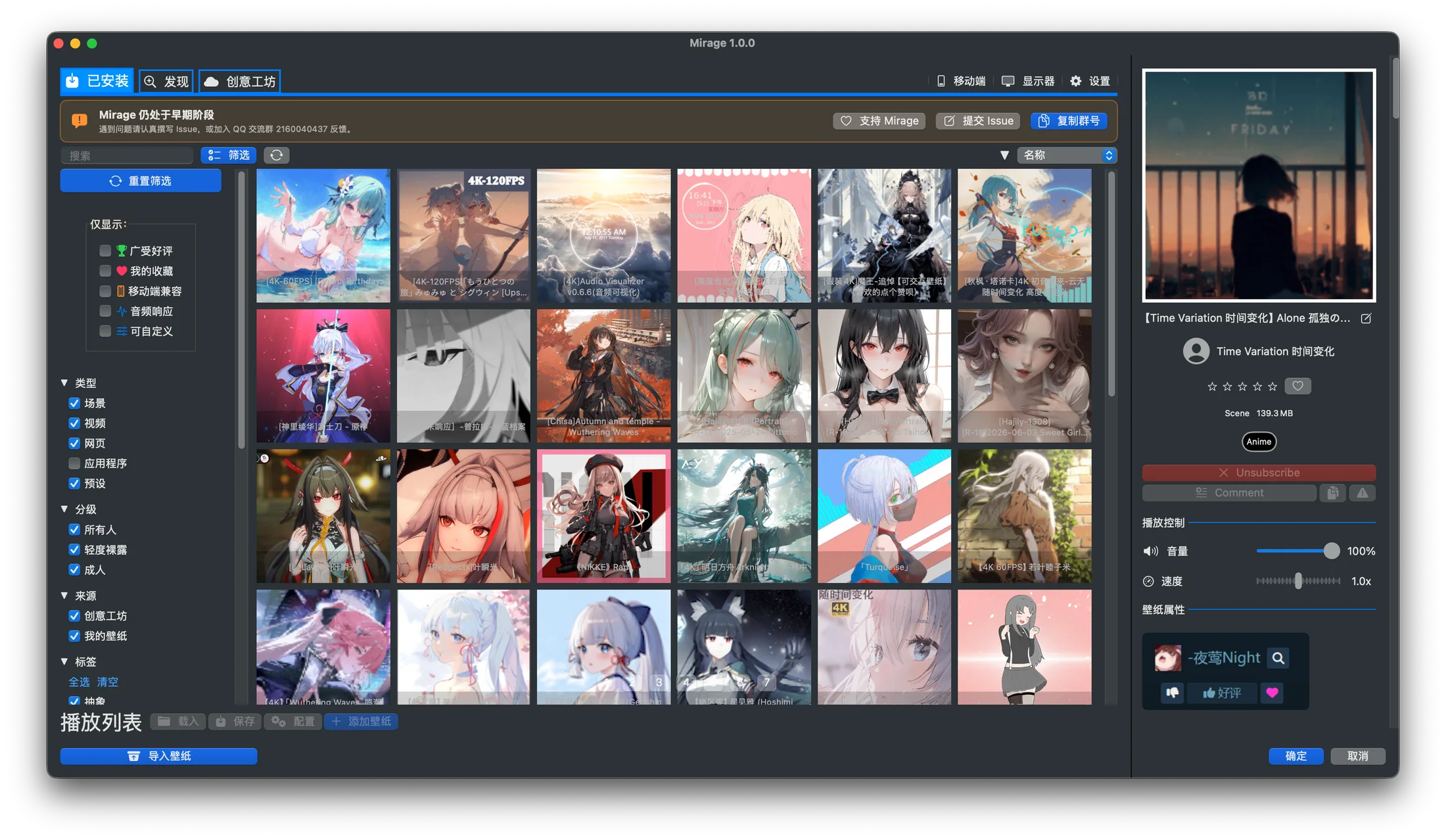Image resolution: width=1446 pixels, height=840 pixels.
Task: Click the thumbs-down icon in author card
Action: [x=1173, y=692]
